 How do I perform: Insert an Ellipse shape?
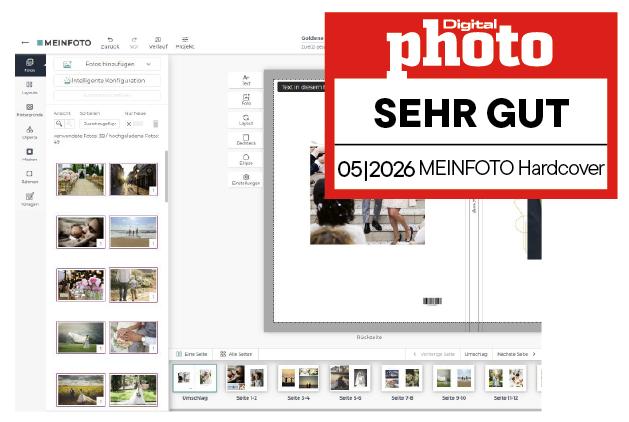click(246, 160)
